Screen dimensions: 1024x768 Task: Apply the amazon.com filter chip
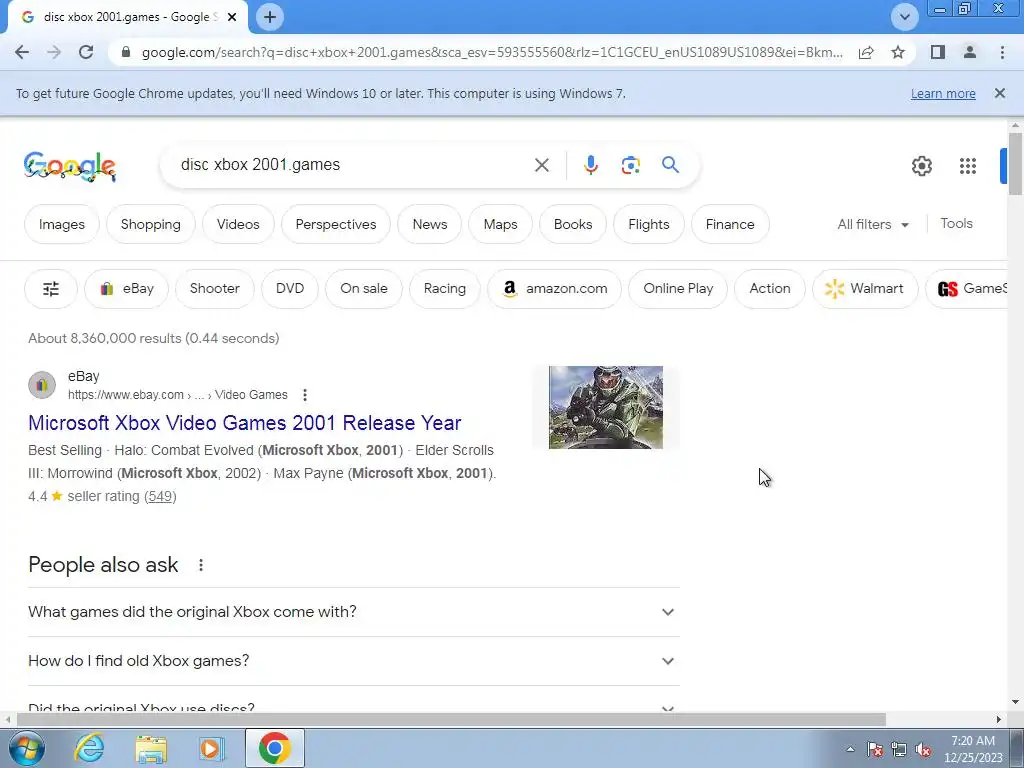click(x=554, y=289)
